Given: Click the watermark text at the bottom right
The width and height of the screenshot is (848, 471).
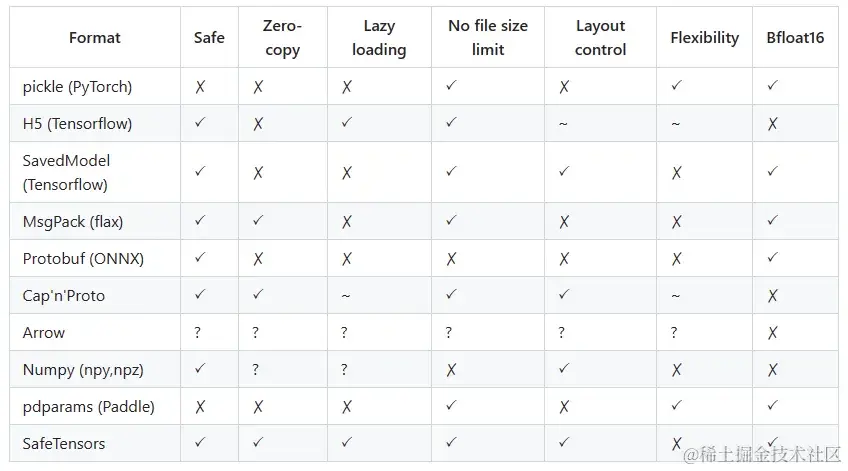Looking at the screenshot, I should [x=762, y=455].
